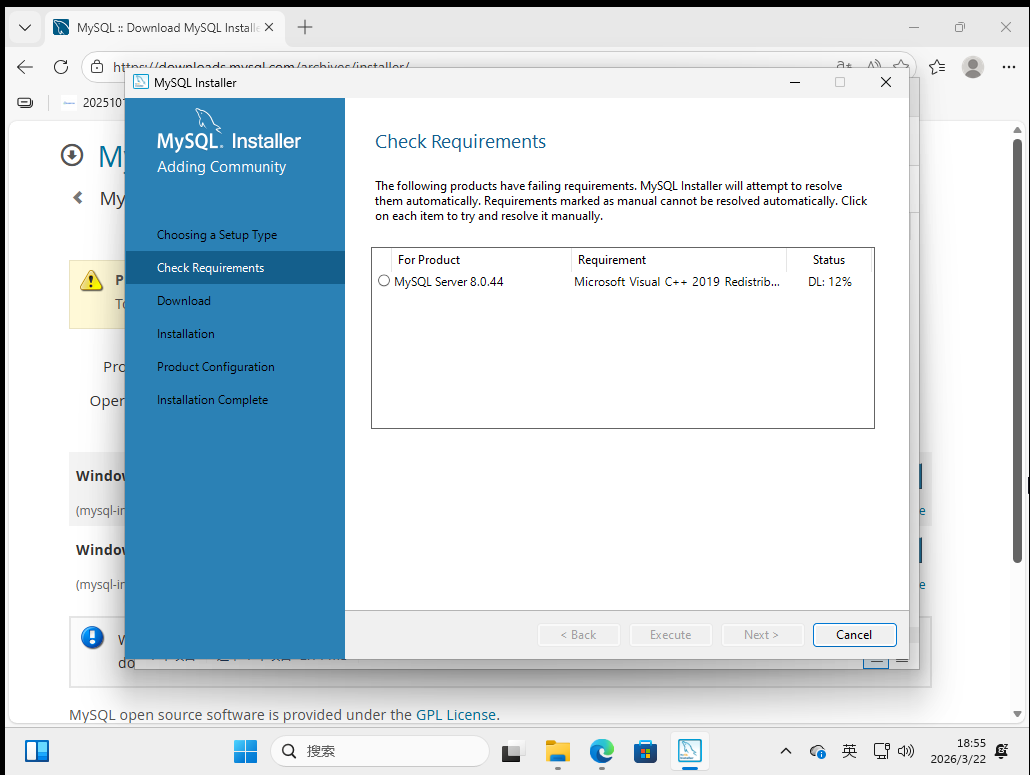
Task: Click the Execute button in installer
Action: coord(670,634)
